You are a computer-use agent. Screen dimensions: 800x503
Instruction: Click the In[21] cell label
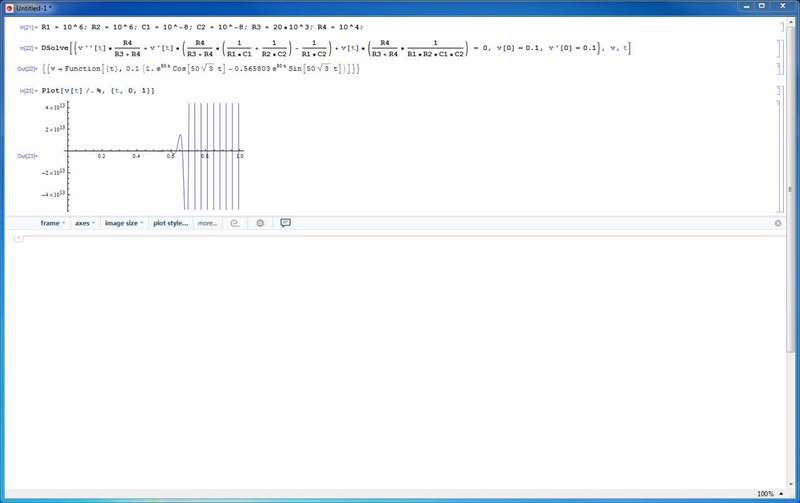[28, 28]
